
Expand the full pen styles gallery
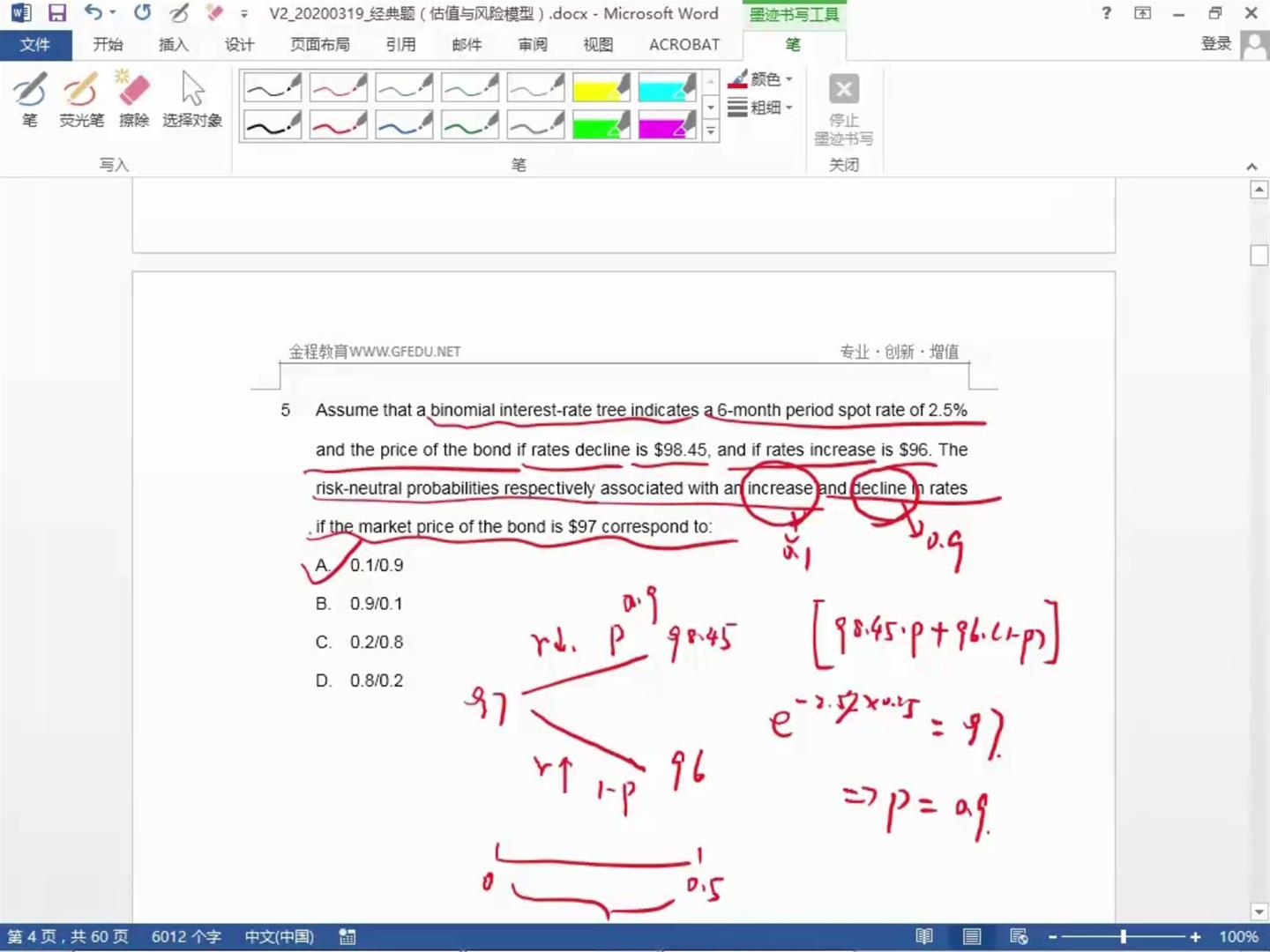pyautogui.click(x=711, y=131)
